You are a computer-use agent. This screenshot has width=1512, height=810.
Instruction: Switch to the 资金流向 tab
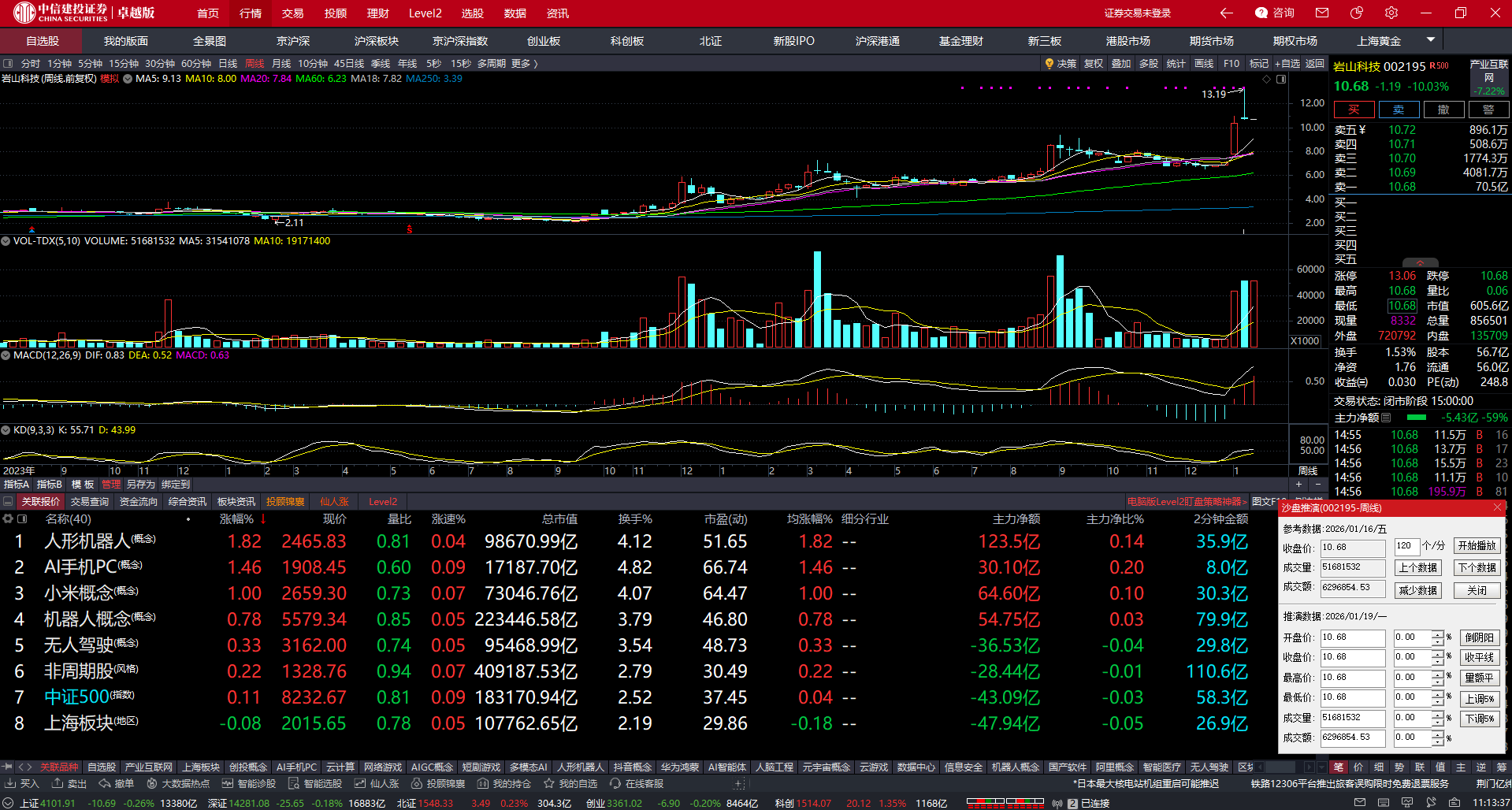tap(138, 501)
